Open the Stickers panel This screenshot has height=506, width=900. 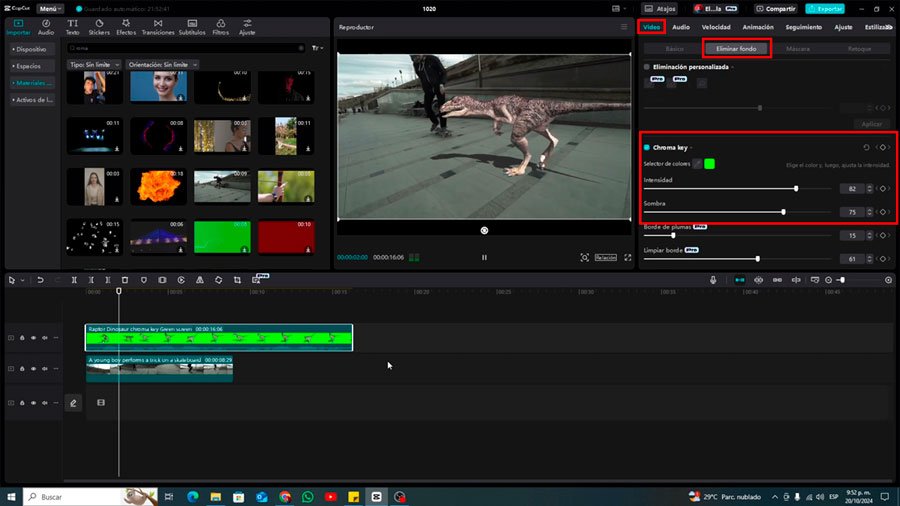[x=99, y=27]
